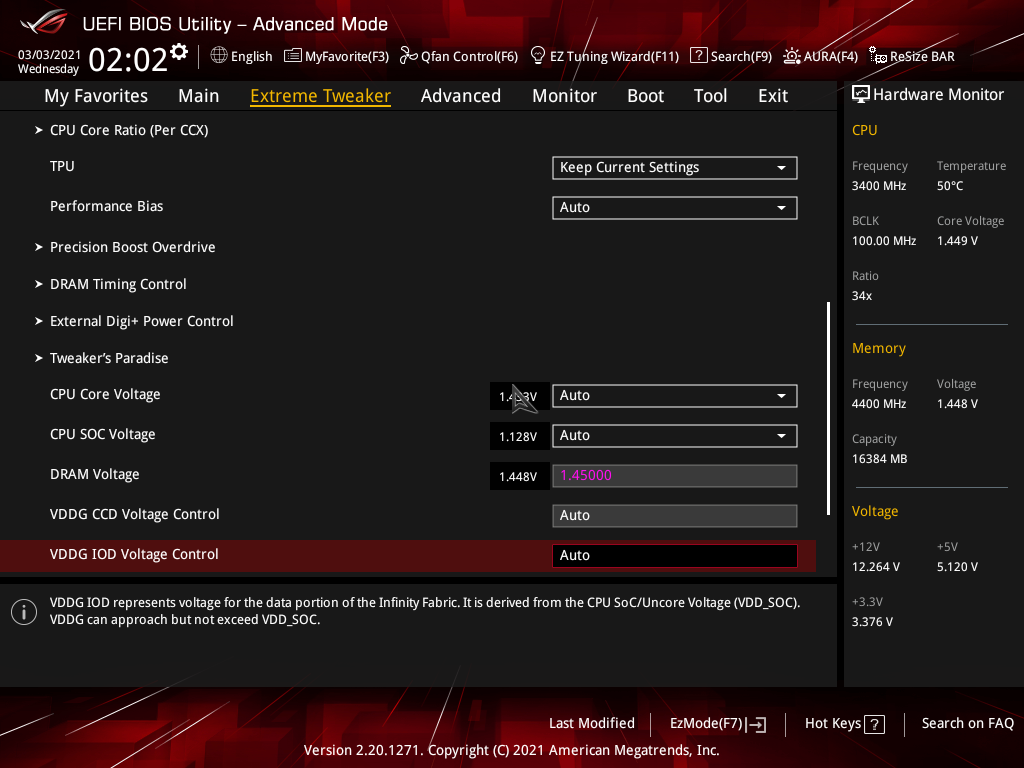Switch to the Main tab
Viewport: 1024px width, 768px height.
click(x=199, y=96)
